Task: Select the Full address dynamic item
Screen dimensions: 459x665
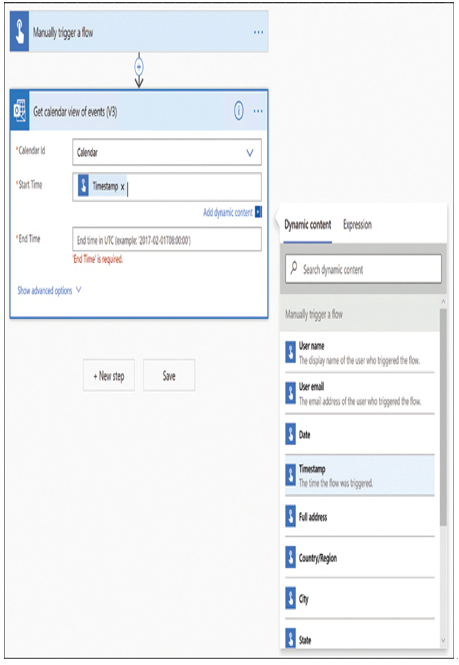Action: (x=360, y=517)
